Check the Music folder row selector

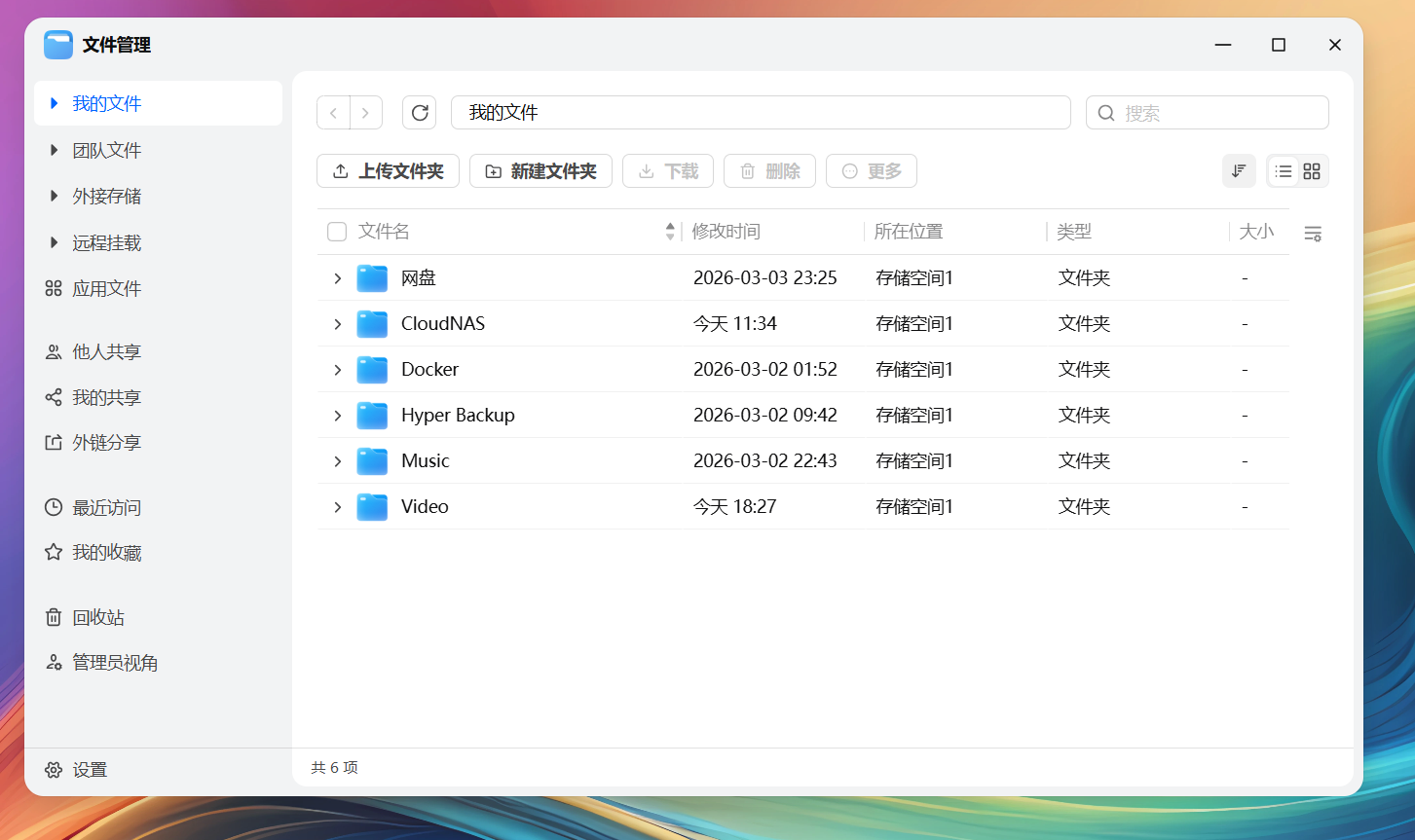(336, 460)
